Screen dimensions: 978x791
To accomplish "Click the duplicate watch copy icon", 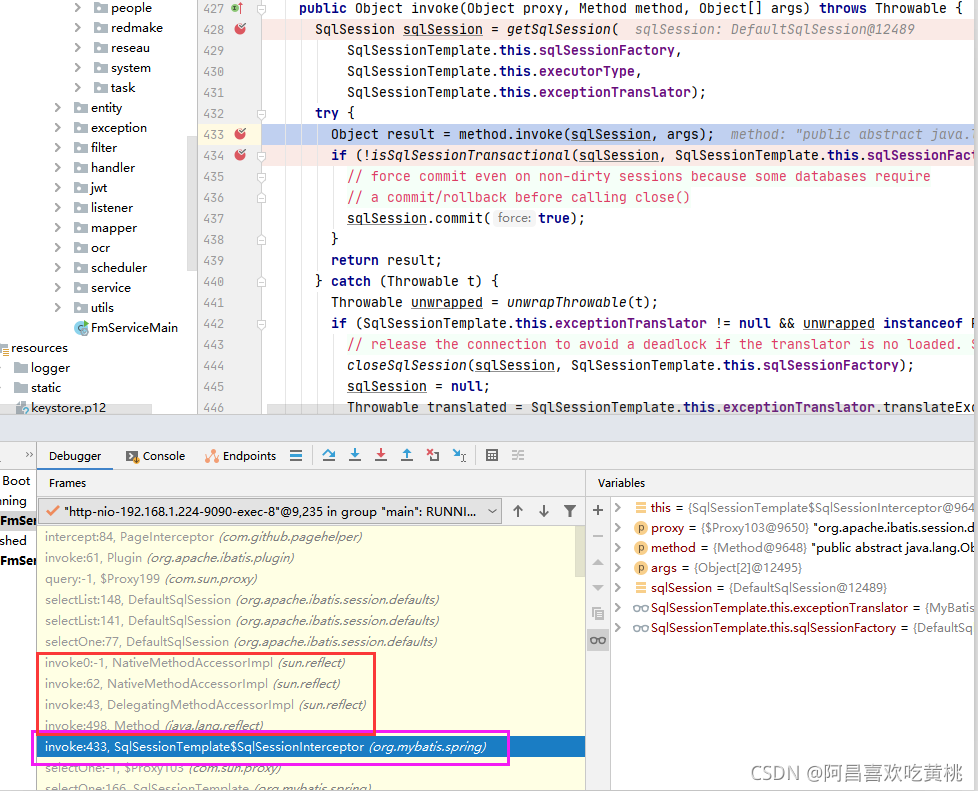I will pyautogui.click(x=598, y=614).
